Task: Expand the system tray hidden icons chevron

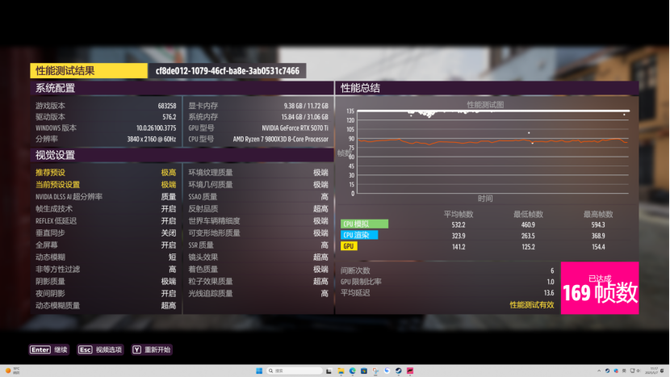Action: 599,371
